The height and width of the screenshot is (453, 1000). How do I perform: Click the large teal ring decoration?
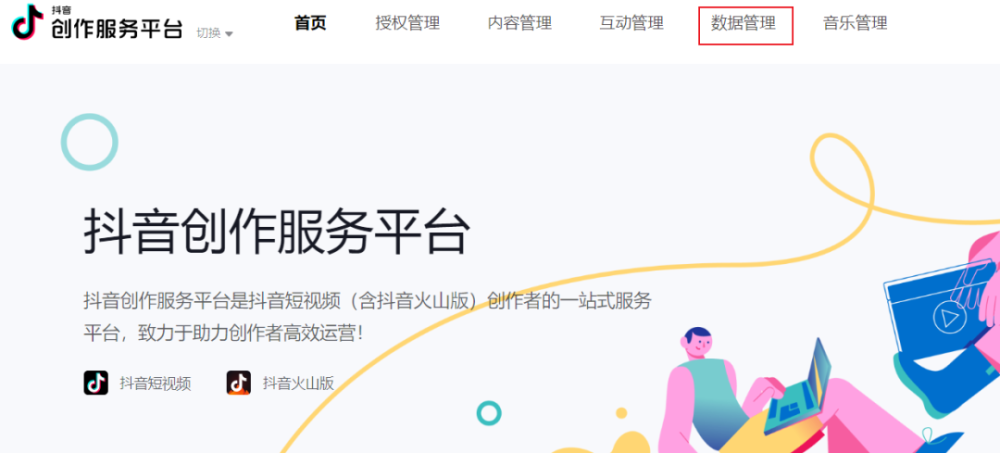(x=89, y=142)
